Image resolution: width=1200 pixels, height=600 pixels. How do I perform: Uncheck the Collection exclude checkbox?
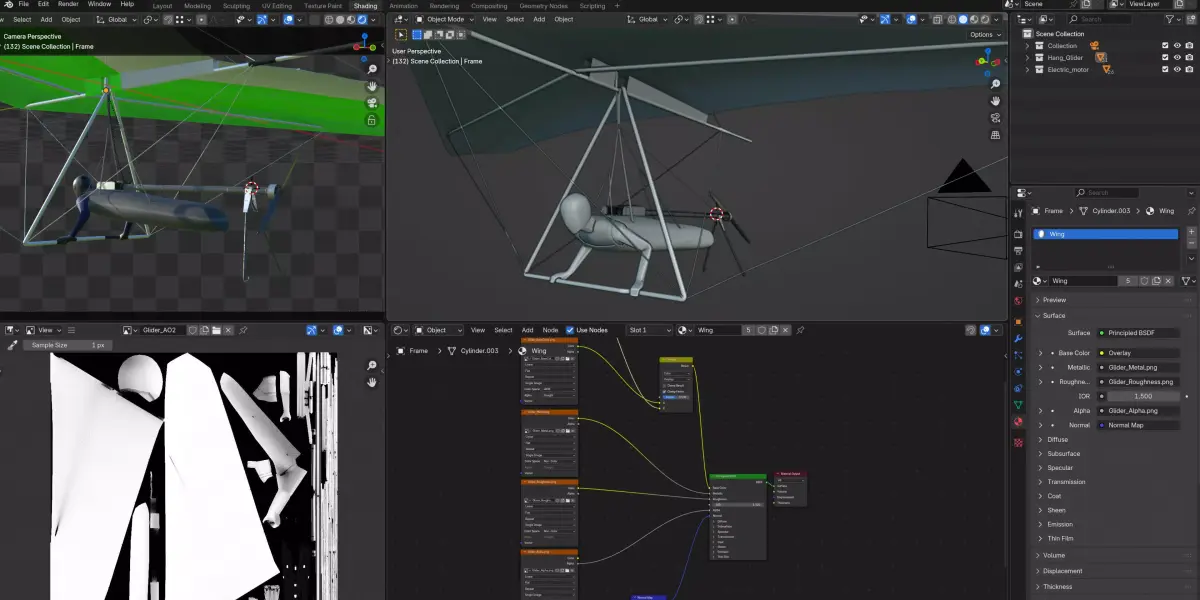point(1165,46)
